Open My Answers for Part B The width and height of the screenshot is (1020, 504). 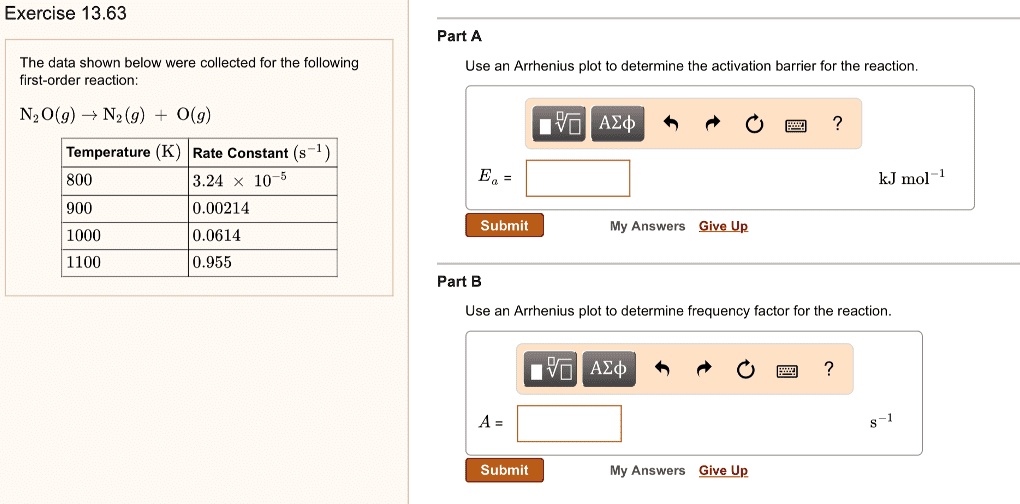tap(647, 471)
